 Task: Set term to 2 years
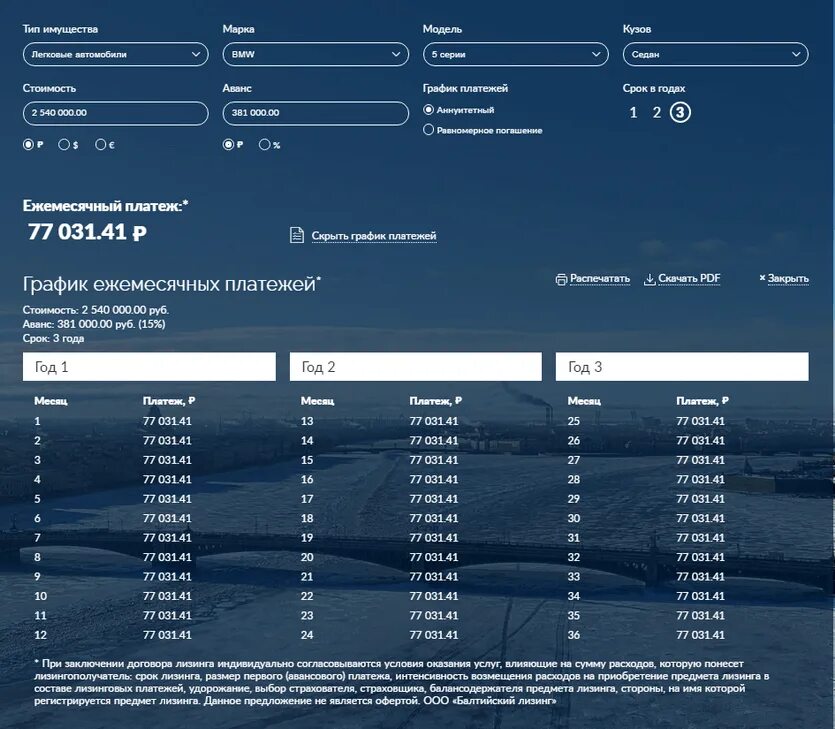point(657,112)
